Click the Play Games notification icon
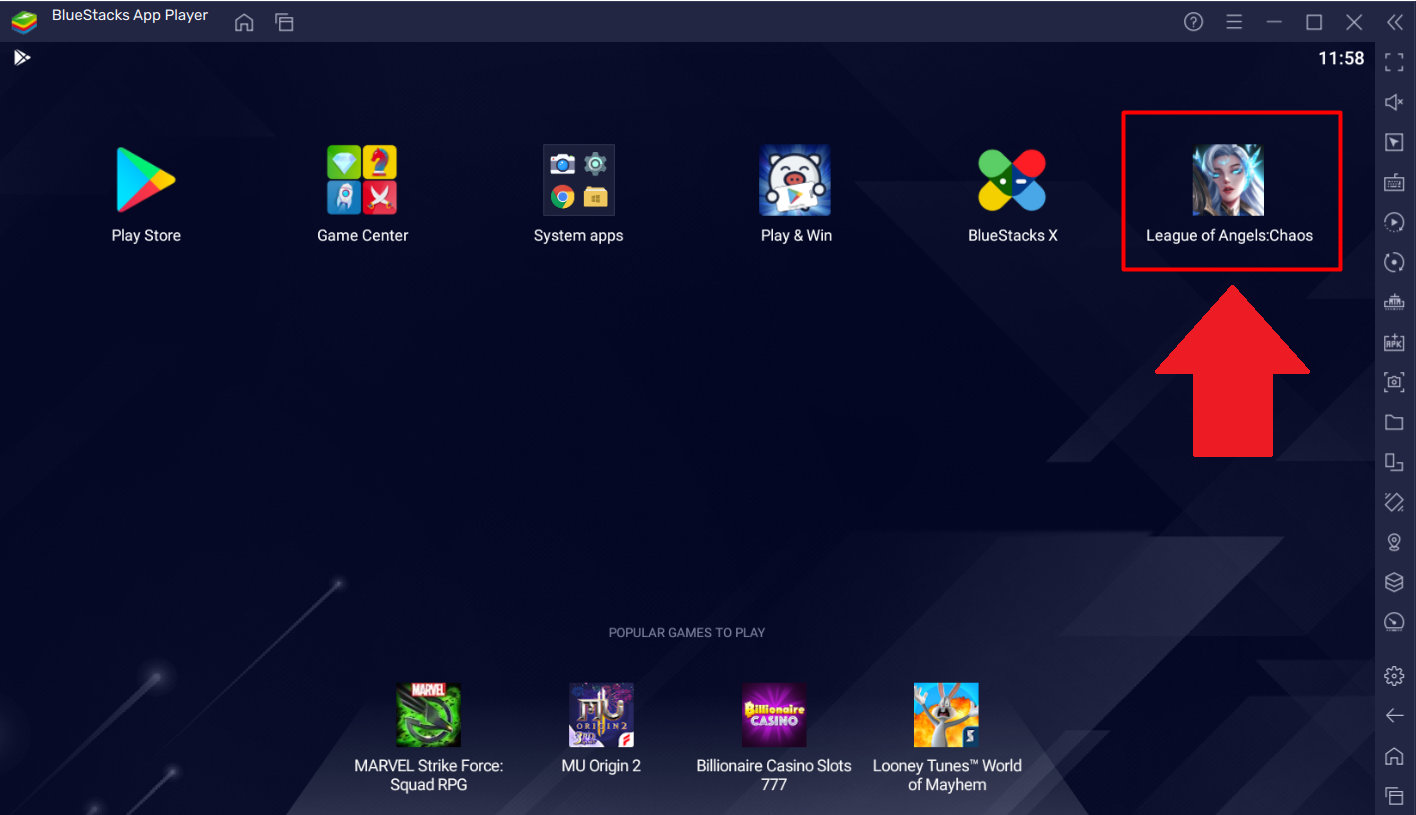The image size is (1416, 815). [22, 58]
